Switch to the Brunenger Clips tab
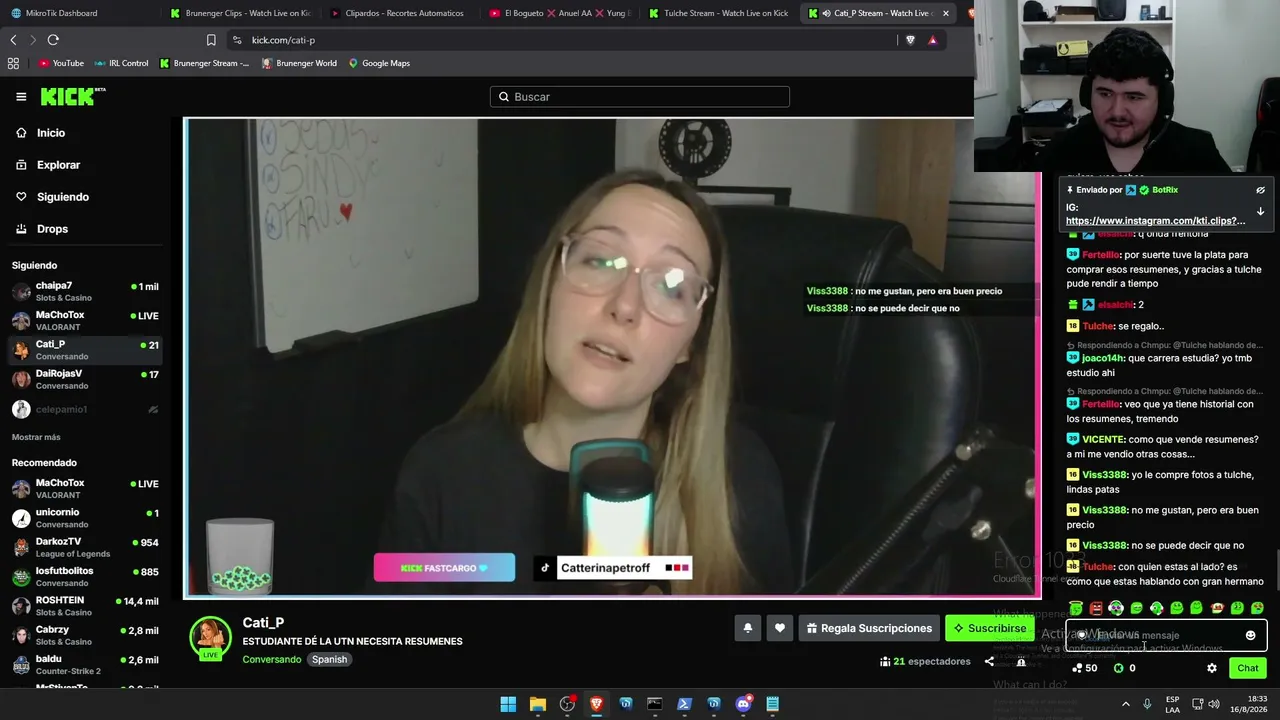The width and height of the screenshot is (1280, 720). pos(240,13)
